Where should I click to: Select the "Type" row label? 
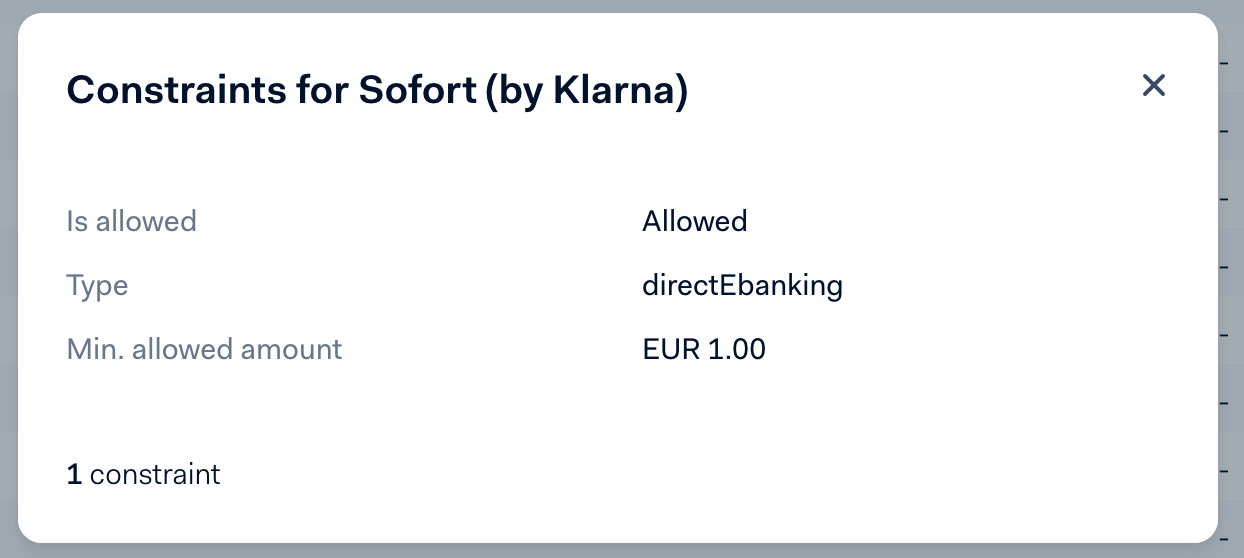coord(97,286)
